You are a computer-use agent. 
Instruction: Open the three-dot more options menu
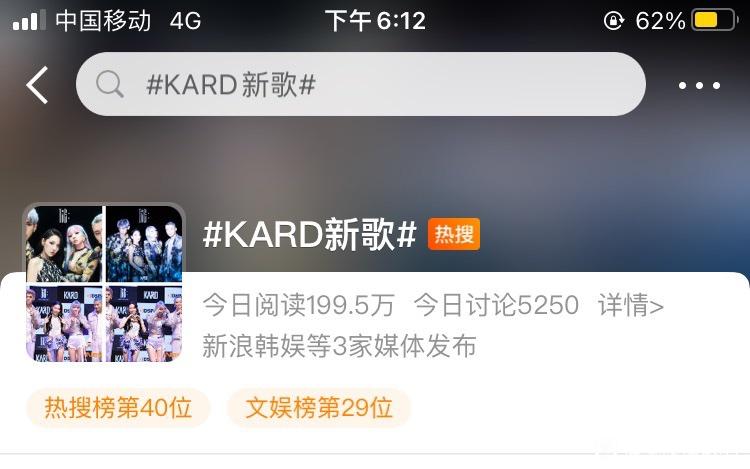[x=699, y=86]
